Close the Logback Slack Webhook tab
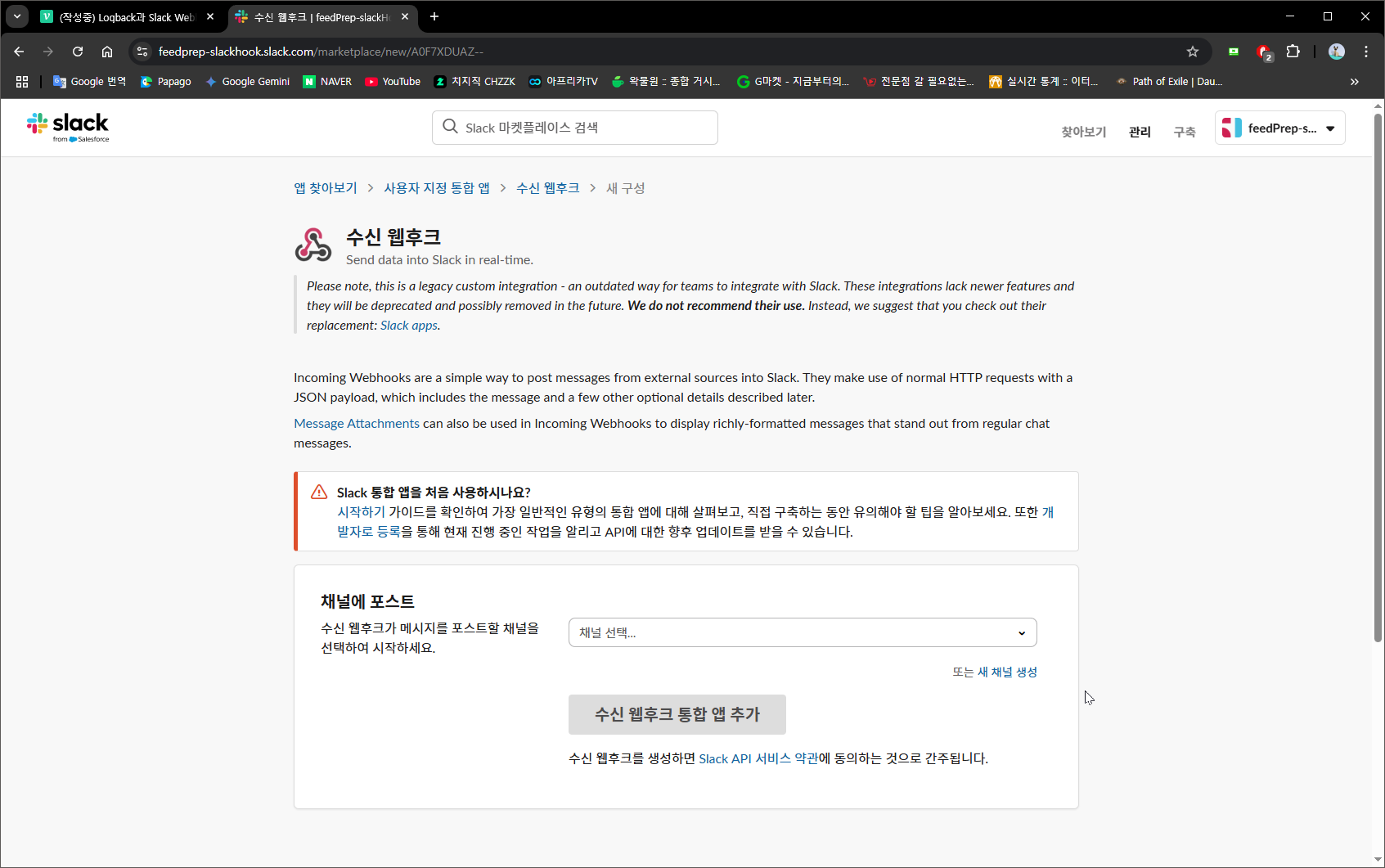This screenshot has width=1385, height=868. pos(210,16)
